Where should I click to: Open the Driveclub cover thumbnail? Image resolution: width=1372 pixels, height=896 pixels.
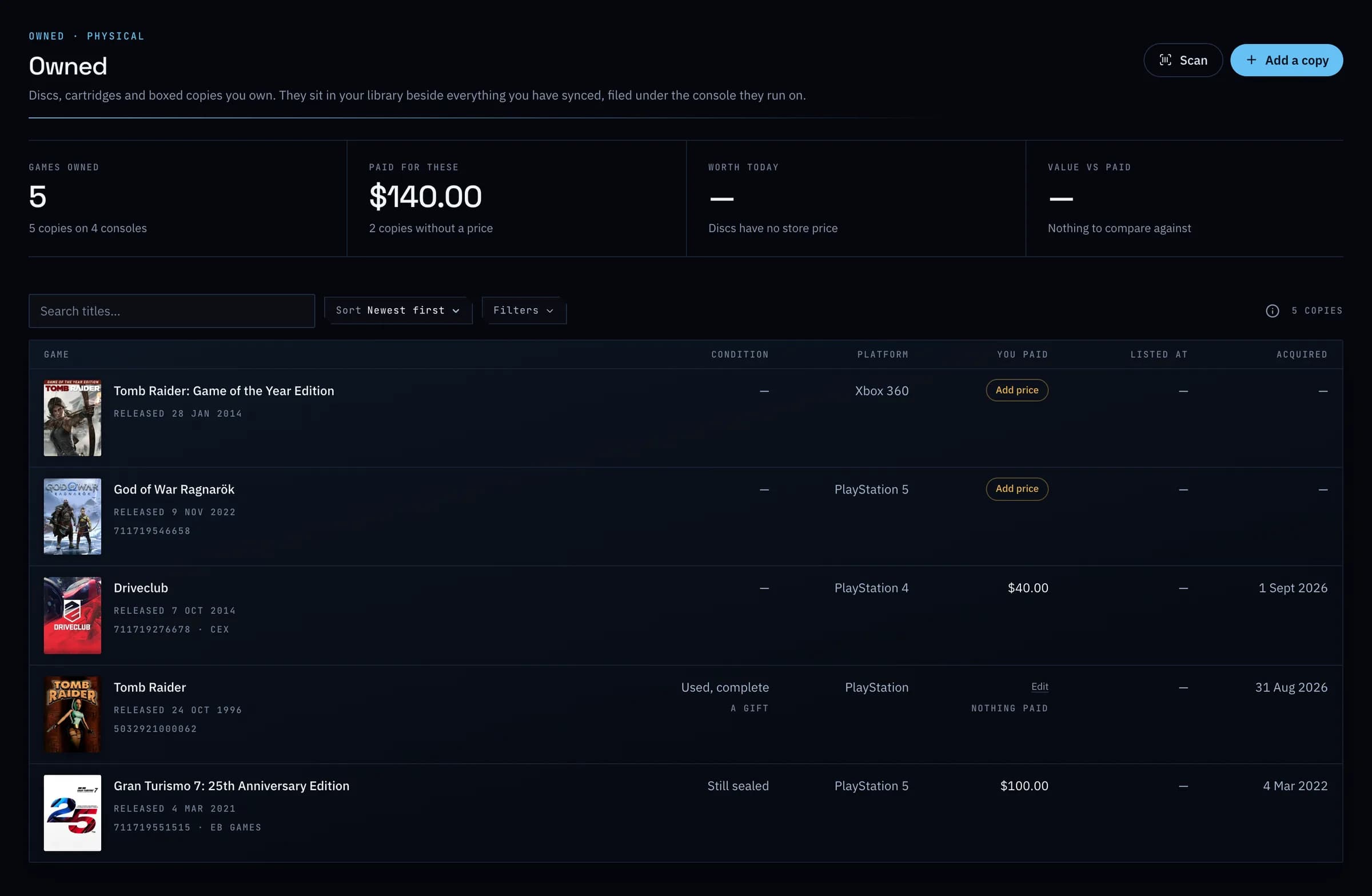(72, 615)
